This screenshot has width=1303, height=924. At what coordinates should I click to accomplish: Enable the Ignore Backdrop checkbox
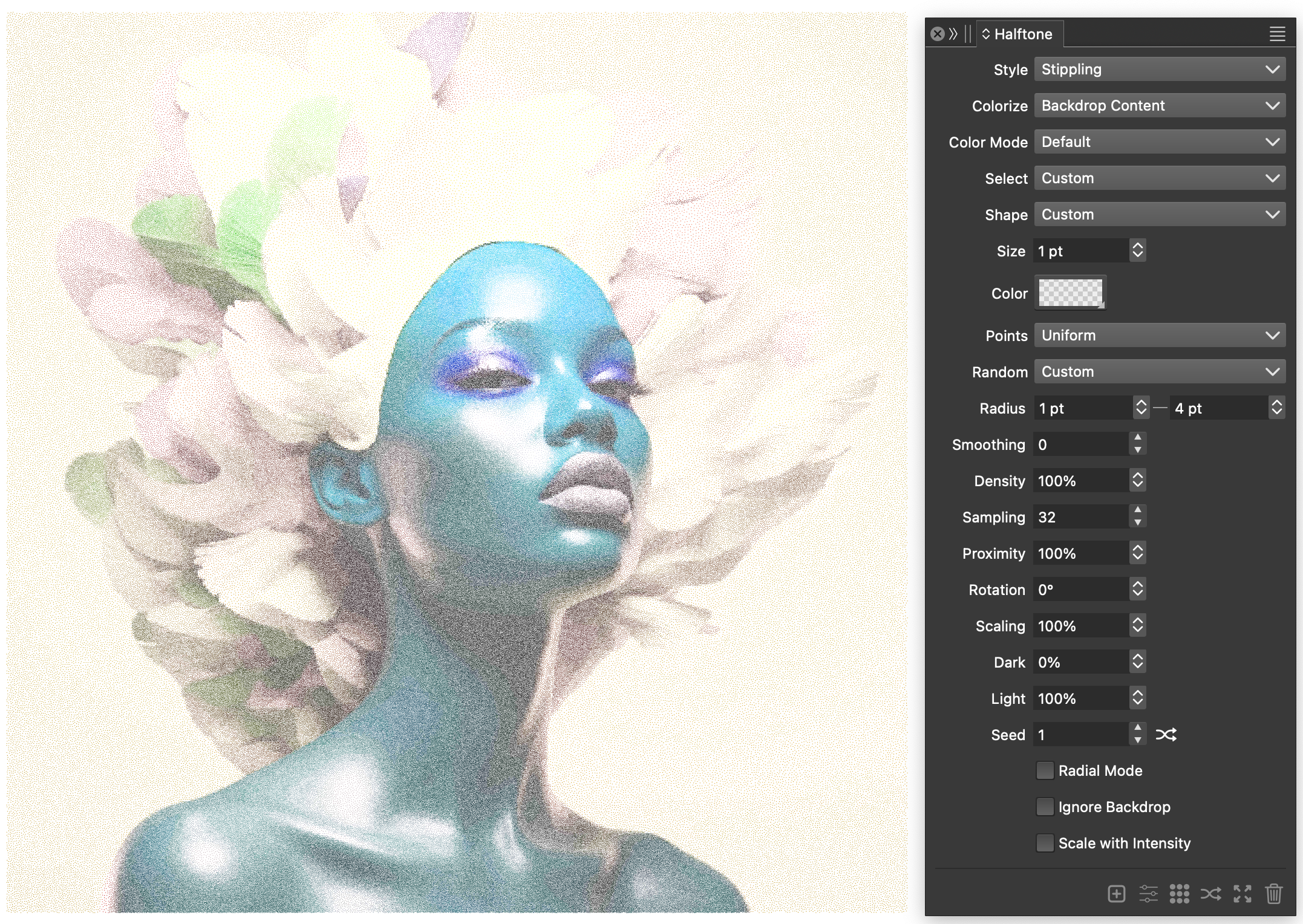1045,807
